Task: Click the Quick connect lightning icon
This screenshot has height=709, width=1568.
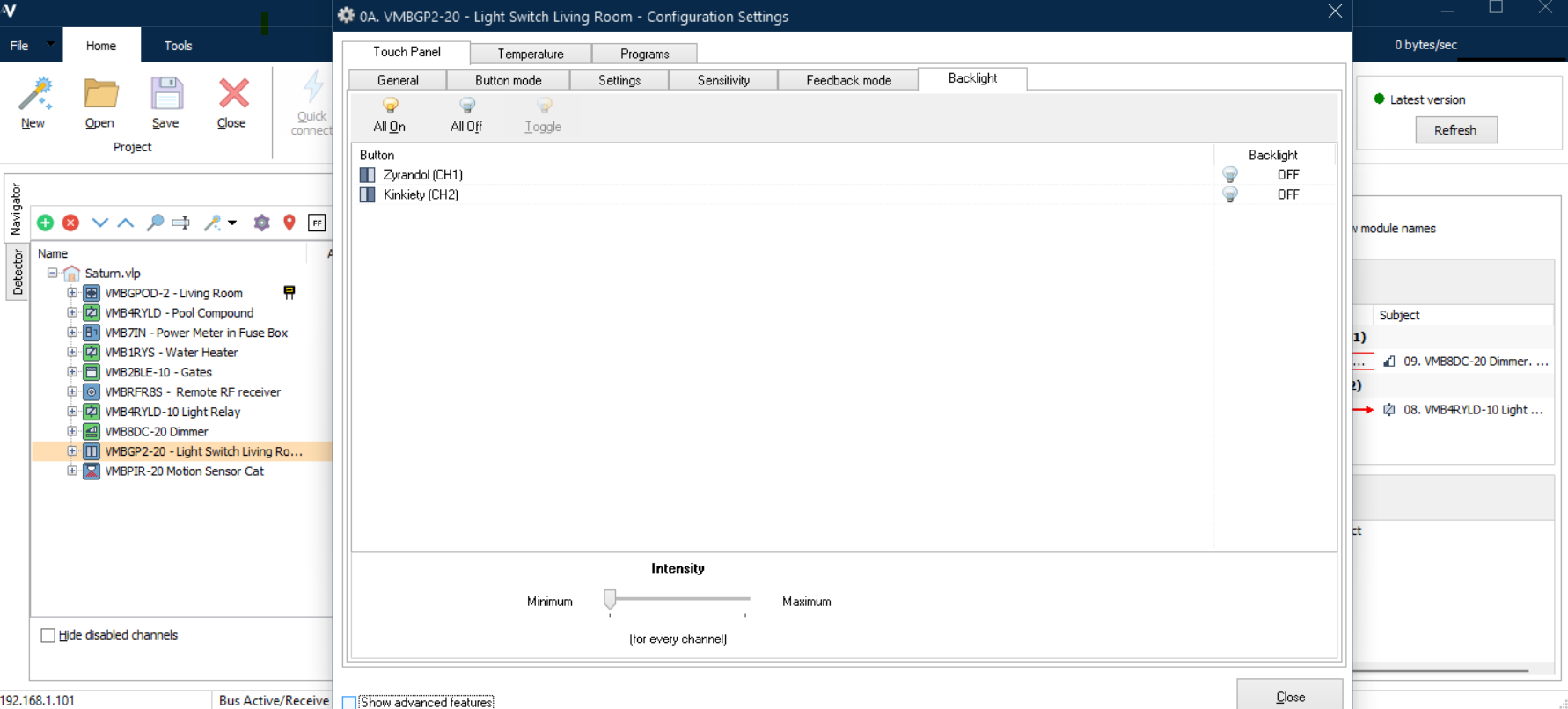Action: pyautogui.click(x=312, y=88)
